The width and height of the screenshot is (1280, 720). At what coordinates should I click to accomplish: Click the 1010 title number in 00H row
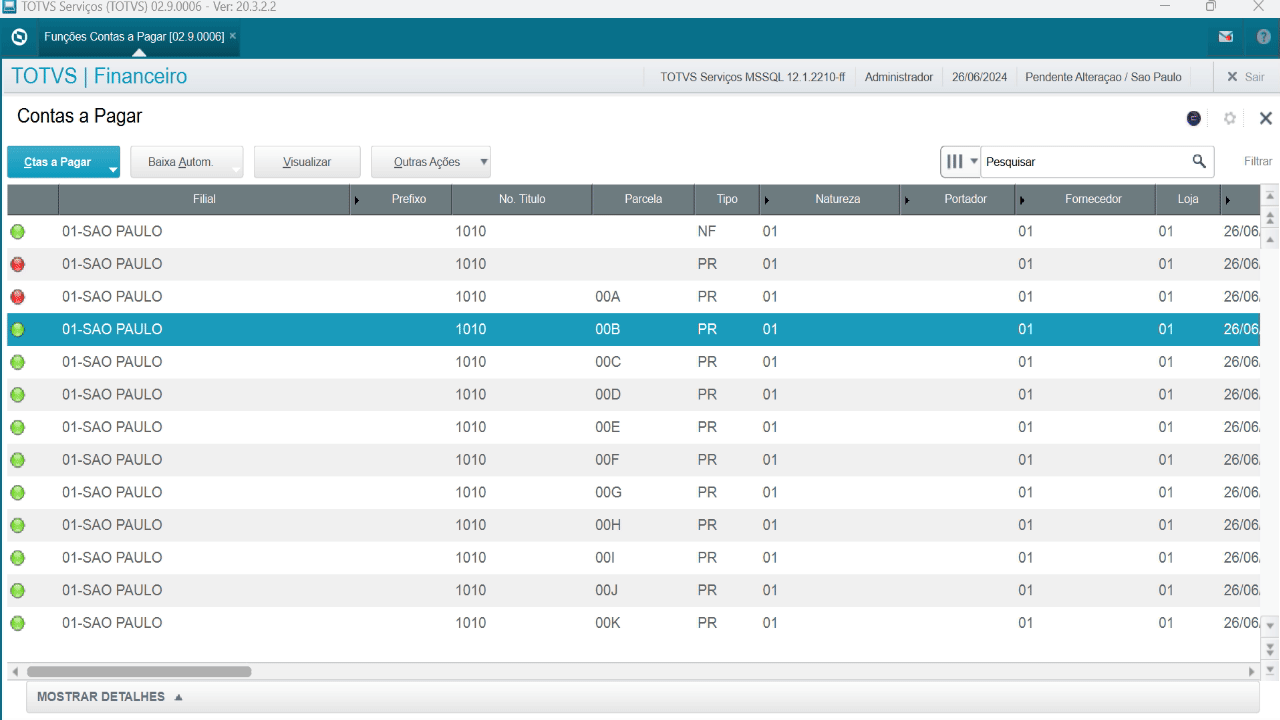(x=470, y=525)
